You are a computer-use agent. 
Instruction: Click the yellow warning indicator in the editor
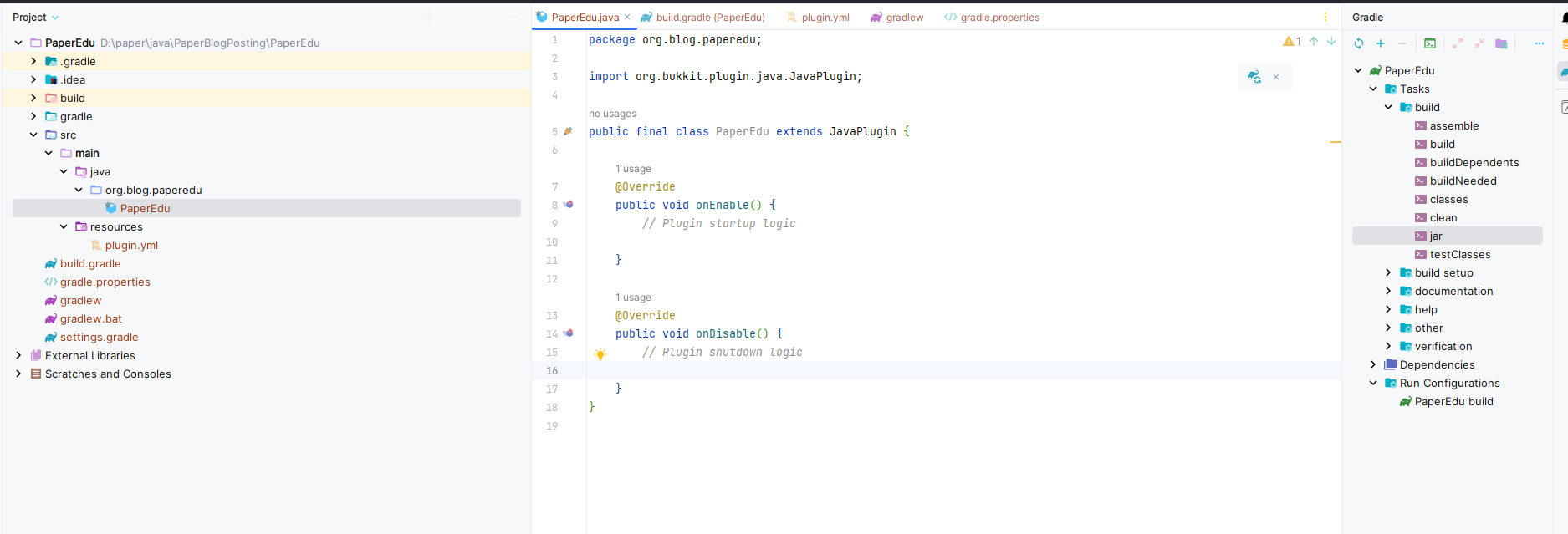[1292, 41]
